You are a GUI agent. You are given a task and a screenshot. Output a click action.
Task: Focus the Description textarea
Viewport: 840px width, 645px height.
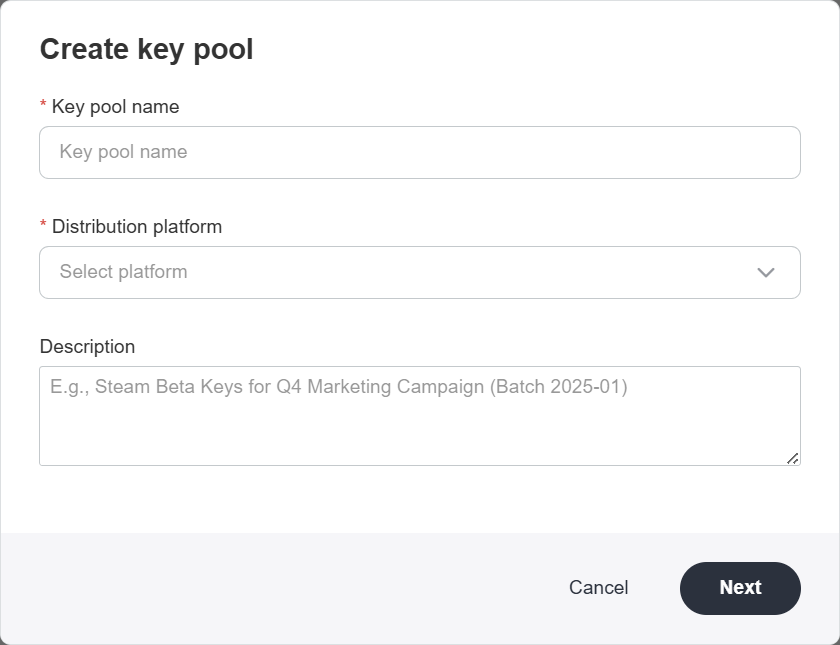pos(420,415)
